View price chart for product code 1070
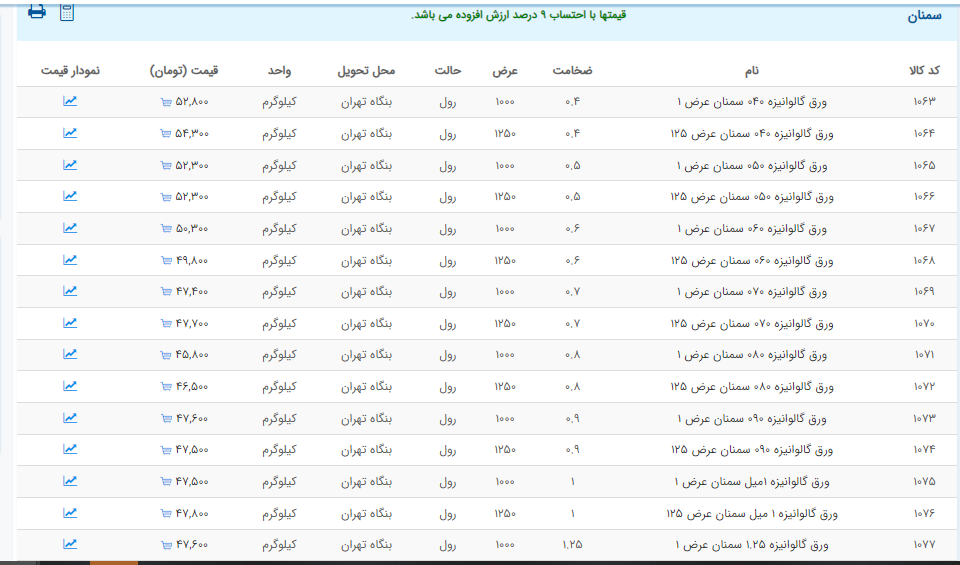The height and width of the screenshot is (565, 960). click(x=70, y=323)
